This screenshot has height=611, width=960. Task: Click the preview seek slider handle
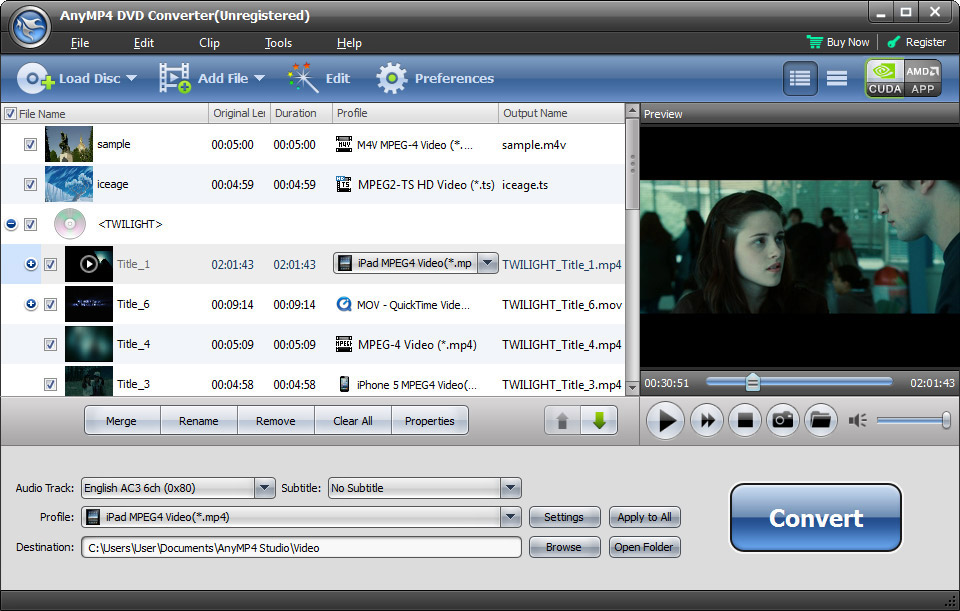(x=752, y=383)
